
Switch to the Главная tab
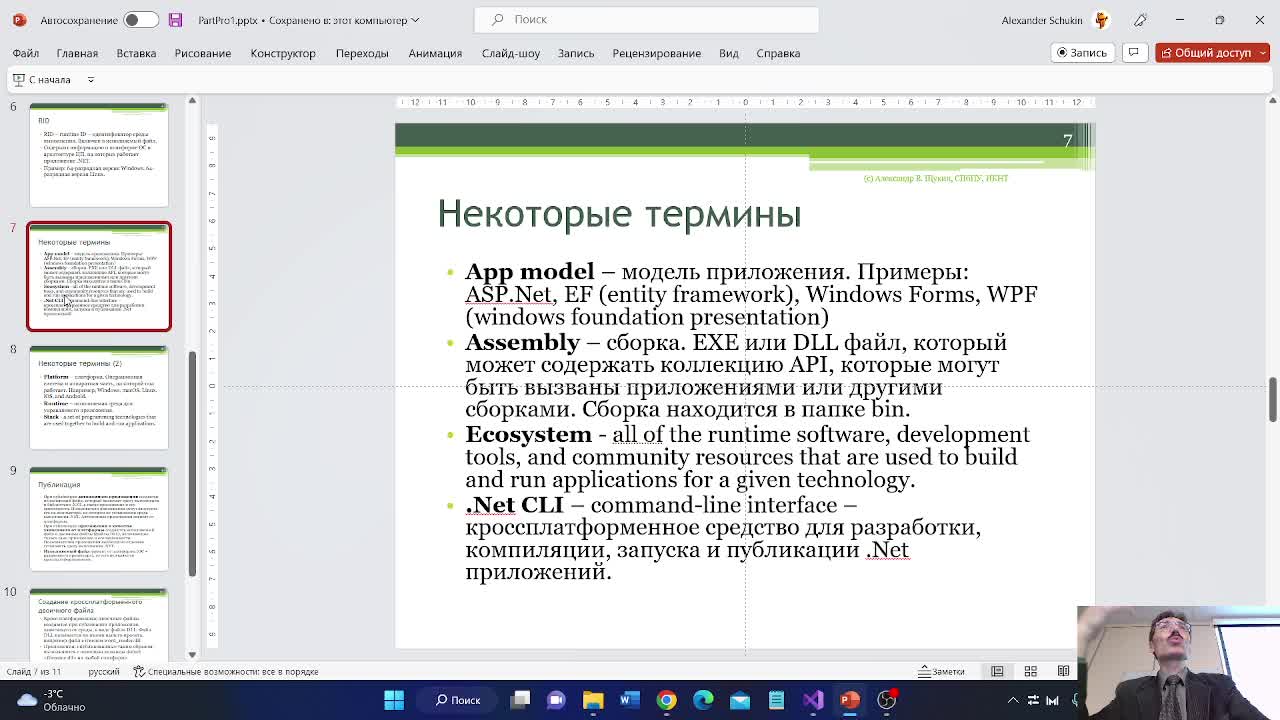(77, 53)
